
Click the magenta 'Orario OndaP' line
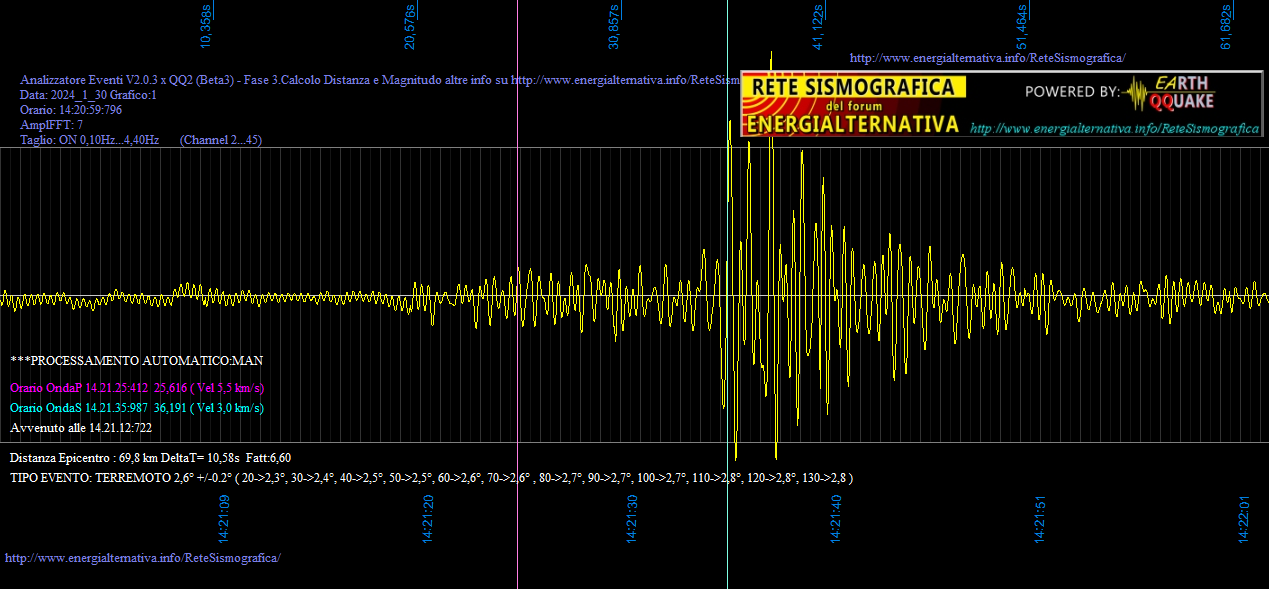click(137, 387)
